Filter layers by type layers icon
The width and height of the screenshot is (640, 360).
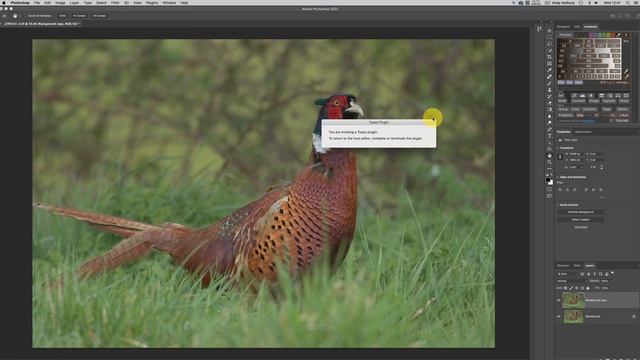pos(594,274)
